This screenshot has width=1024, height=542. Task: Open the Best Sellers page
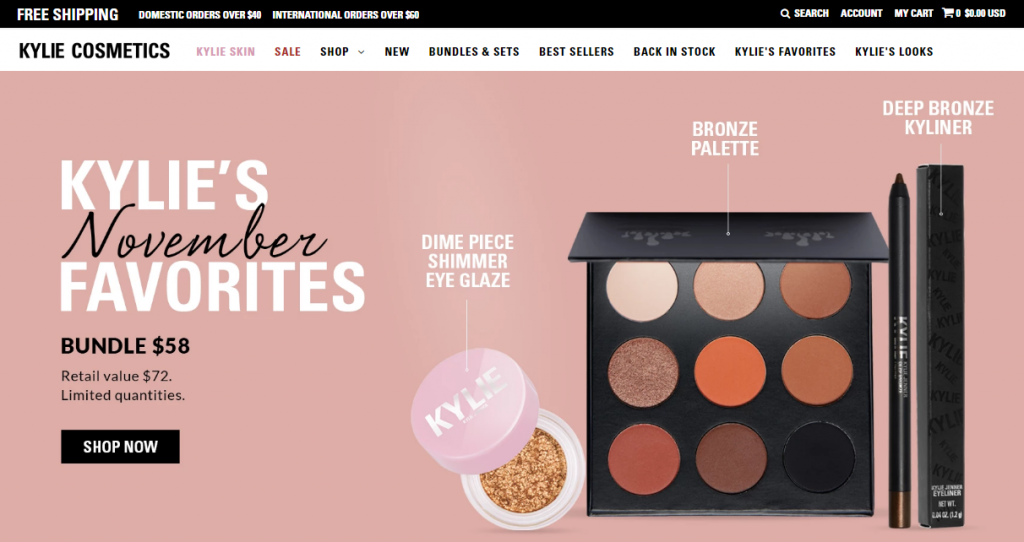click(577, 52)
